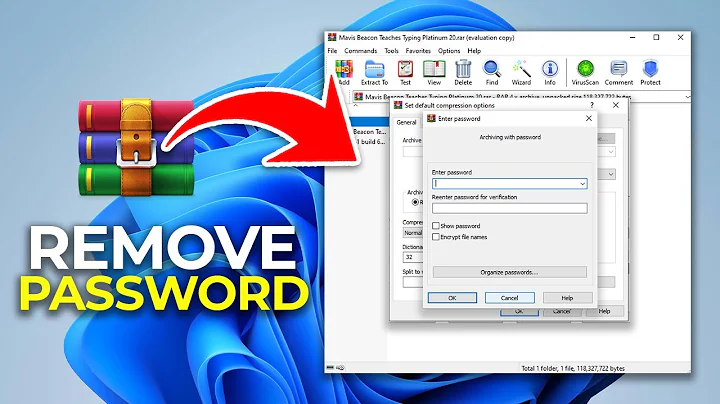Focus the Reenter password for verification field
The width and height of the screenshot is (720, 404).
click(510, 208)
